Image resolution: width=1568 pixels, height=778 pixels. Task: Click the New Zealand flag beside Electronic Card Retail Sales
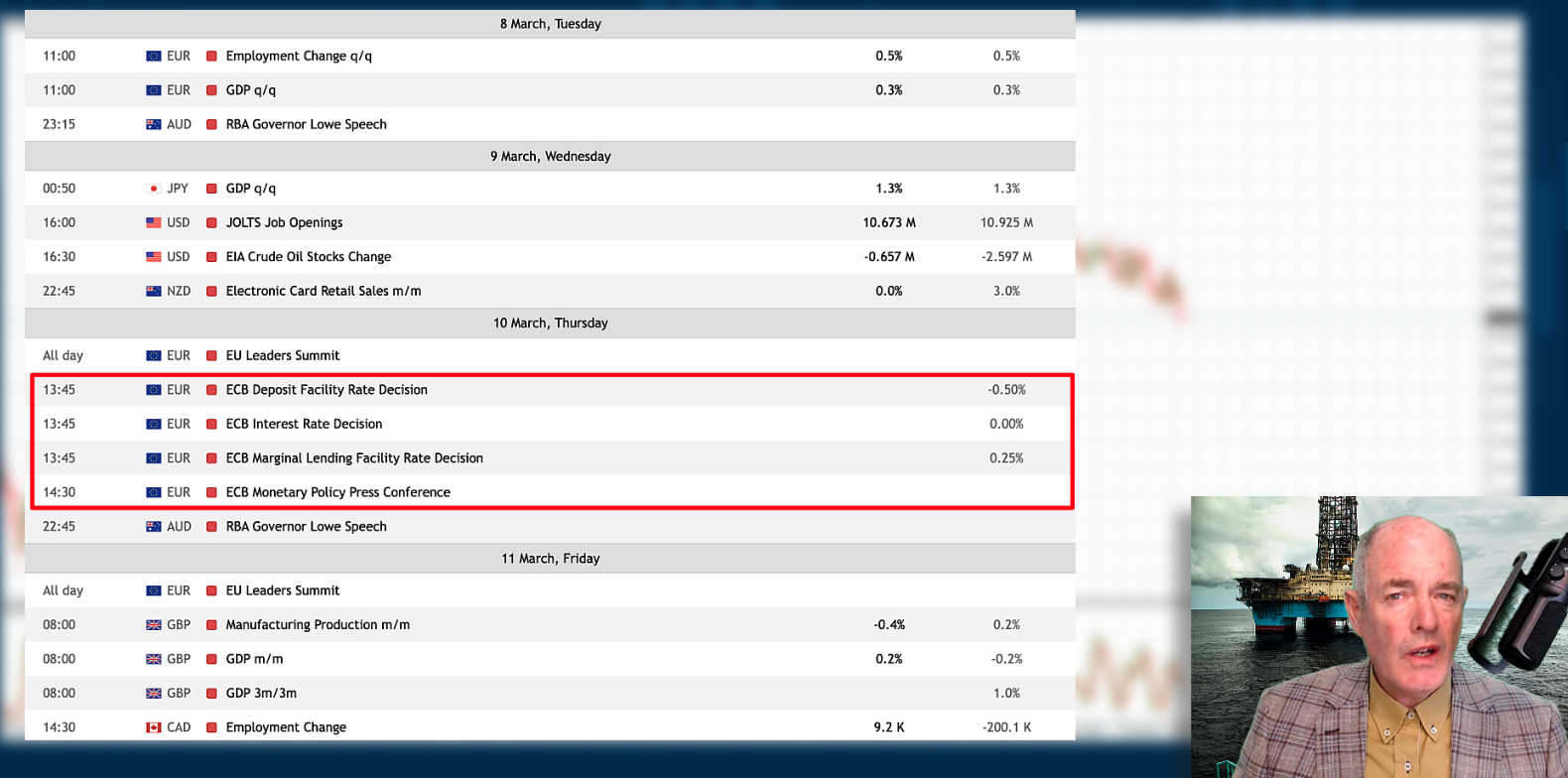click(154, 292)
